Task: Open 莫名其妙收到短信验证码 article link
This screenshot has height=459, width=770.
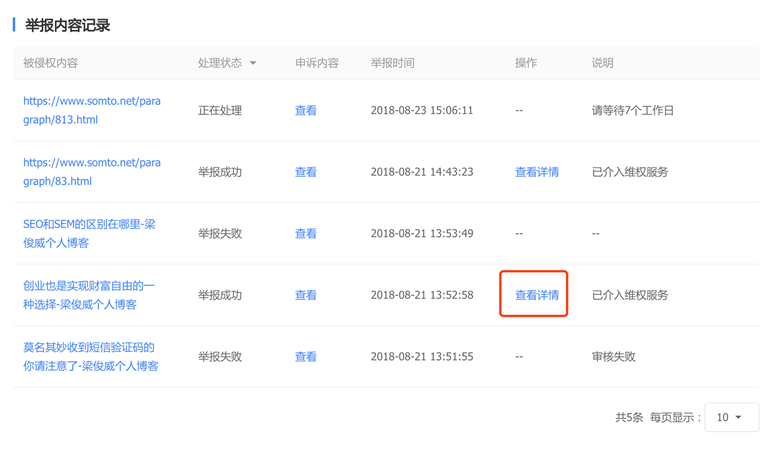Action: 90,356
